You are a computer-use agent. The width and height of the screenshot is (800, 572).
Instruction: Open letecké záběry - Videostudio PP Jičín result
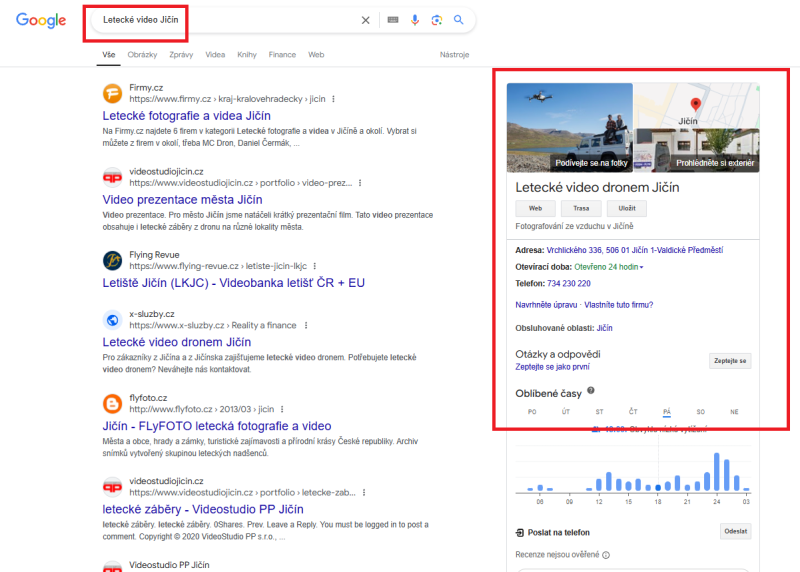(203, 509)
